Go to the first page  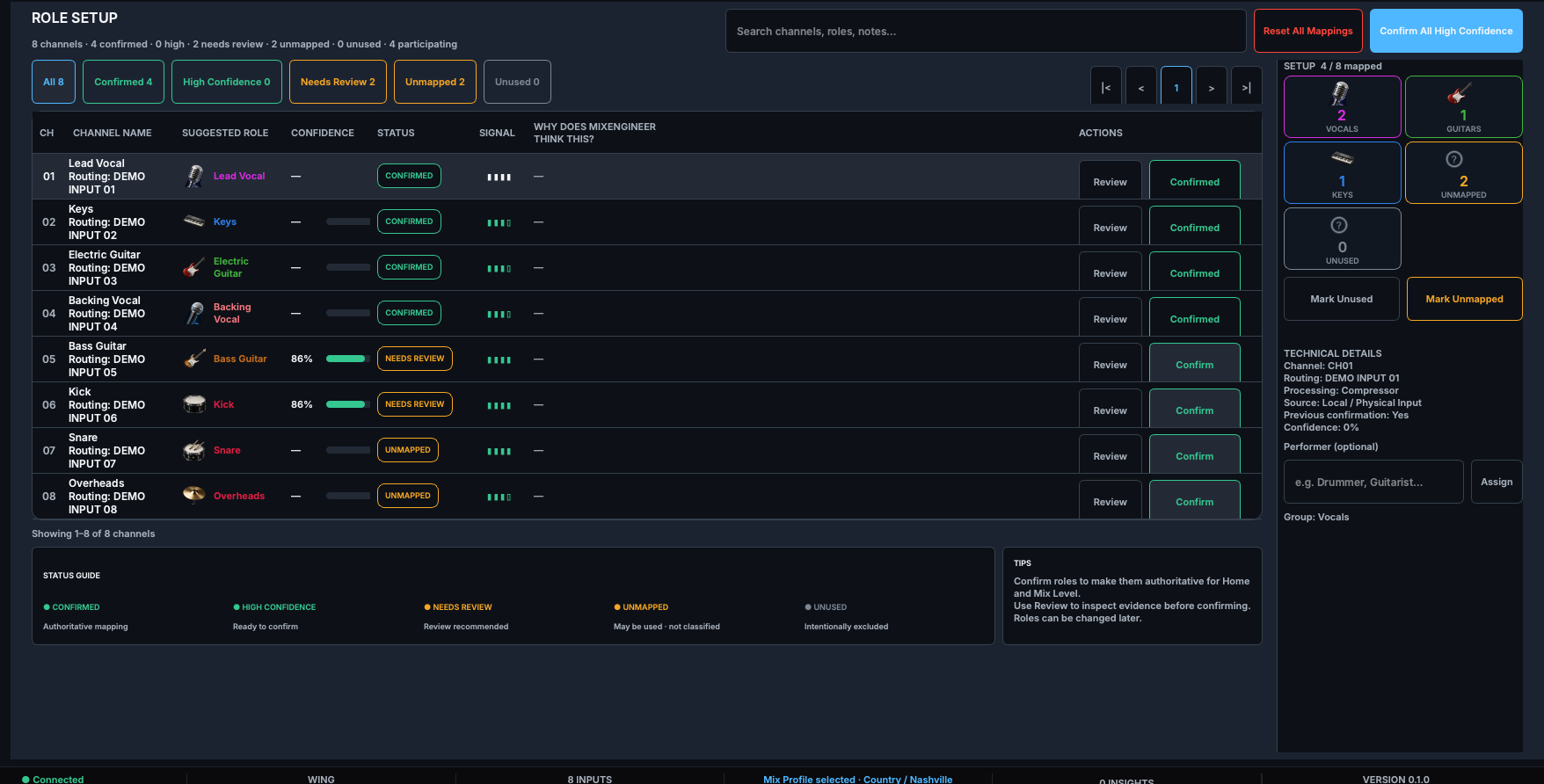click(1106, 86)
